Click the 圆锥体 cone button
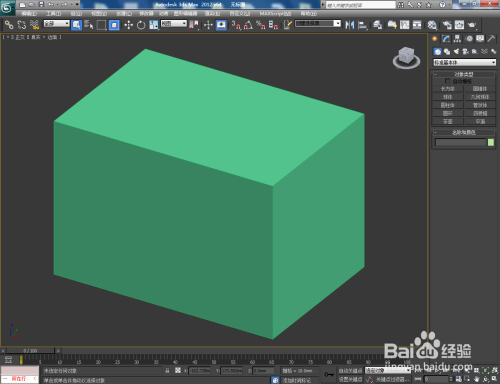 coord(480,89)
